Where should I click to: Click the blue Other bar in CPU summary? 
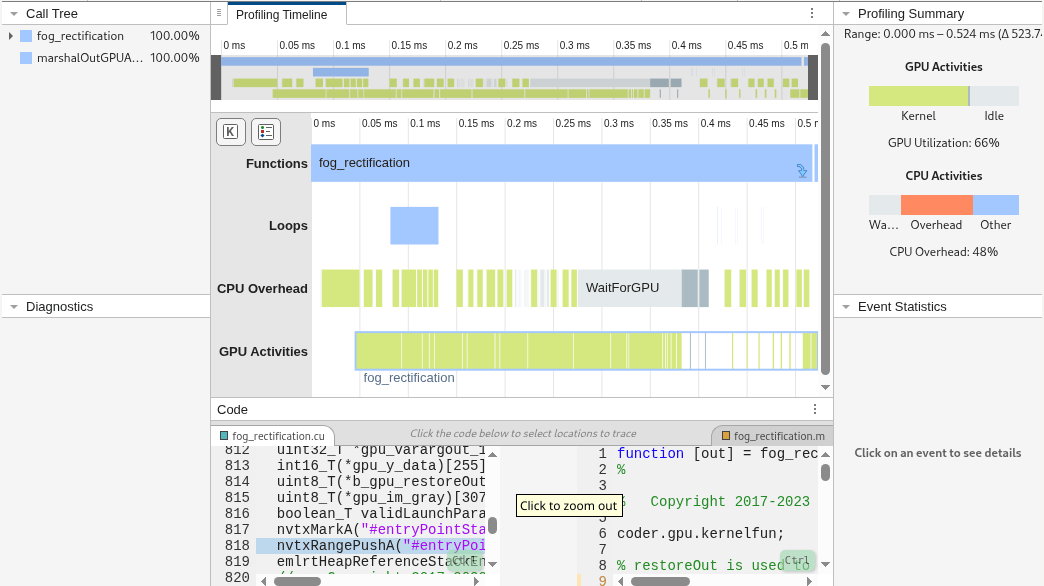(995, 204)
